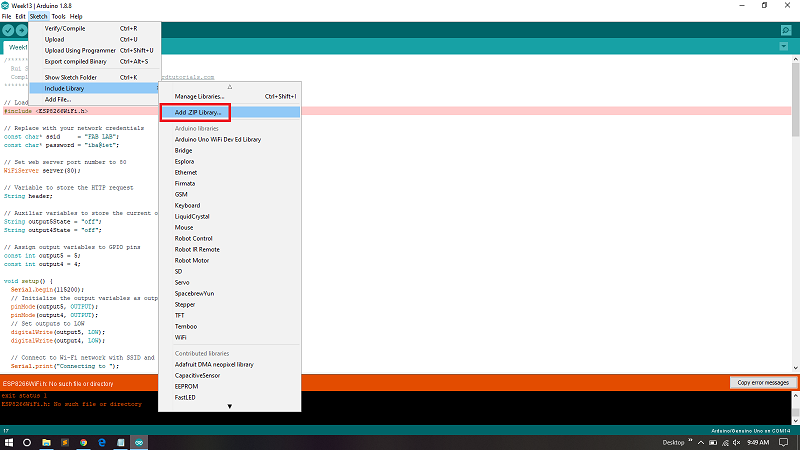Include the EEPROM library
Screen dimensions: 800x450
[230, 386]
